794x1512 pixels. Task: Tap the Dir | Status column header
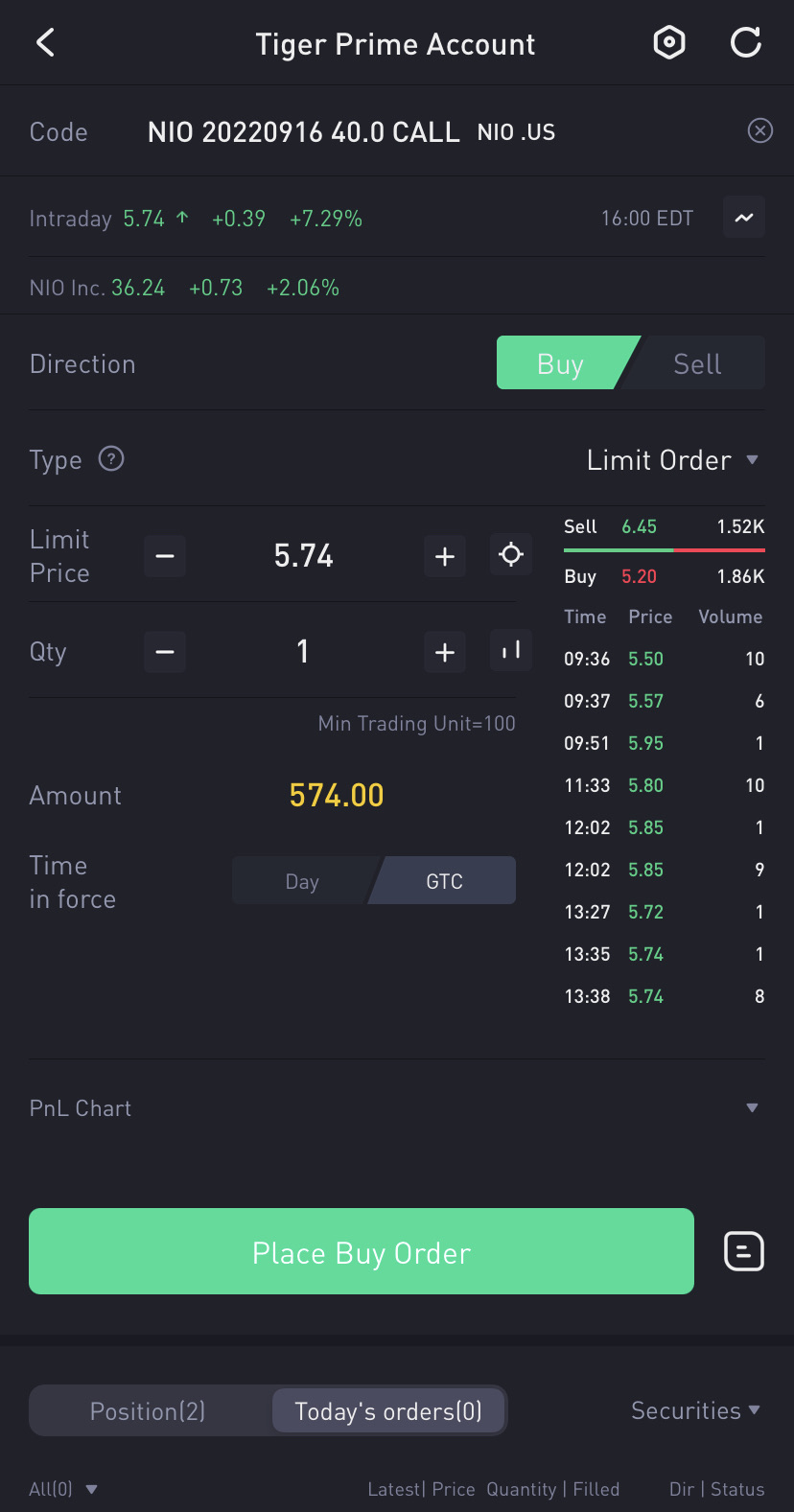717,1489
